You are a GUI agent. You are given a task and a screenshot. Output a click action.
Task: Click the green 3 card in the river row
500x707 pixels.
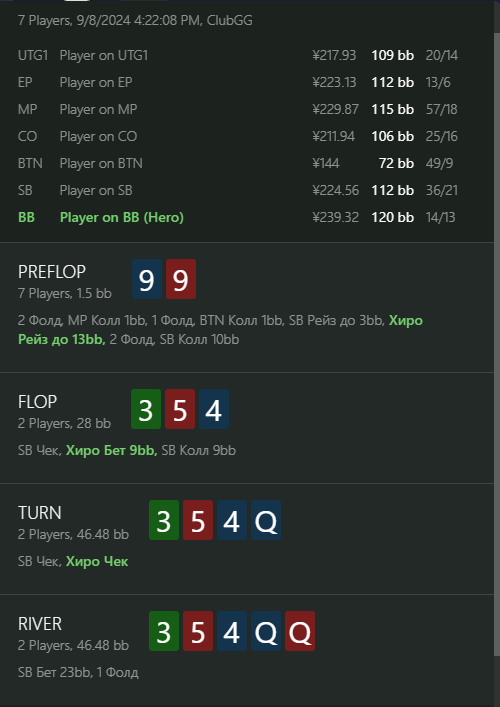(164, 631)
